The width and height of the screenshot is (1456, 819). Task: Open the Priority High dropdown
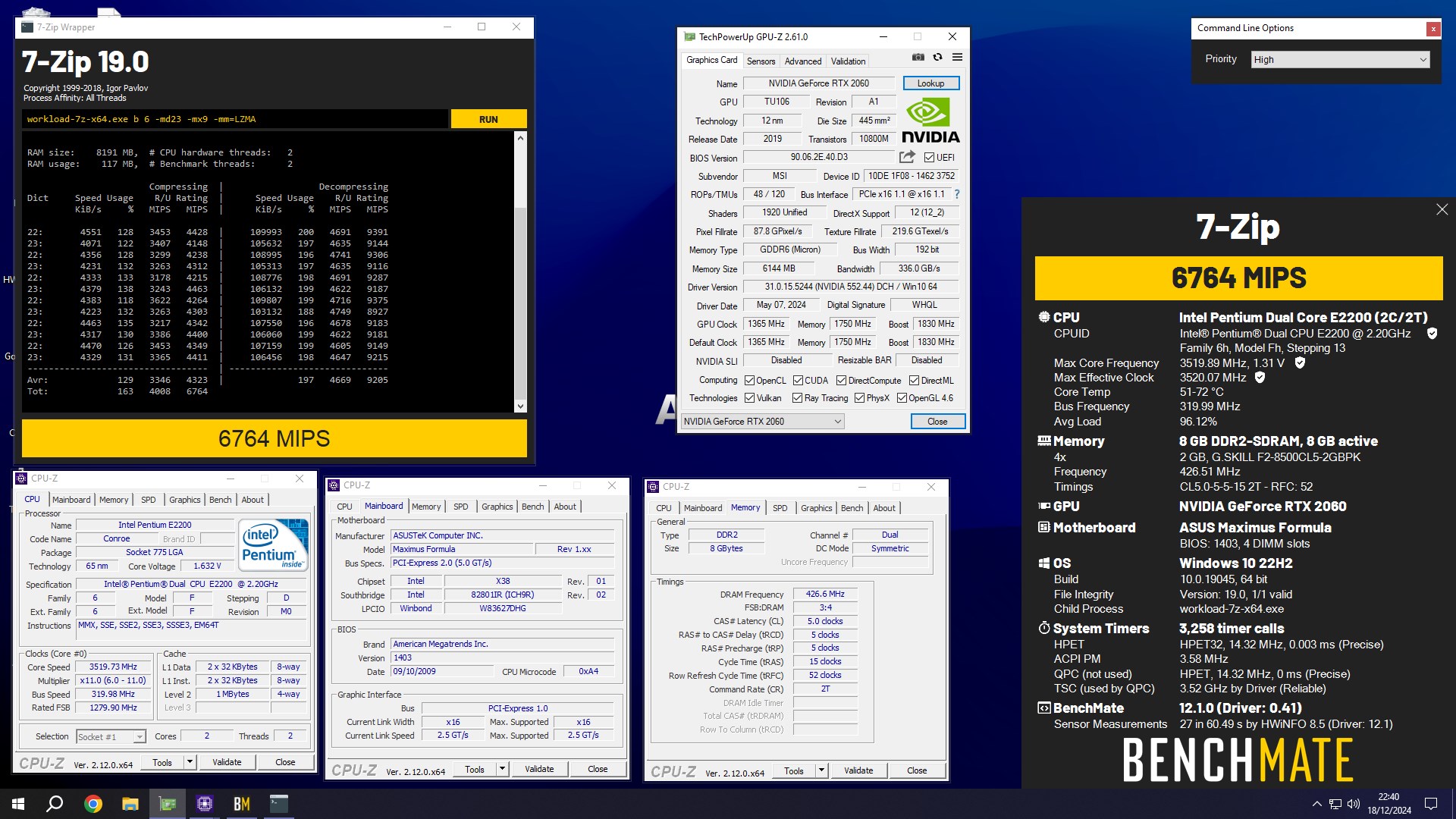click(1340, 60)
